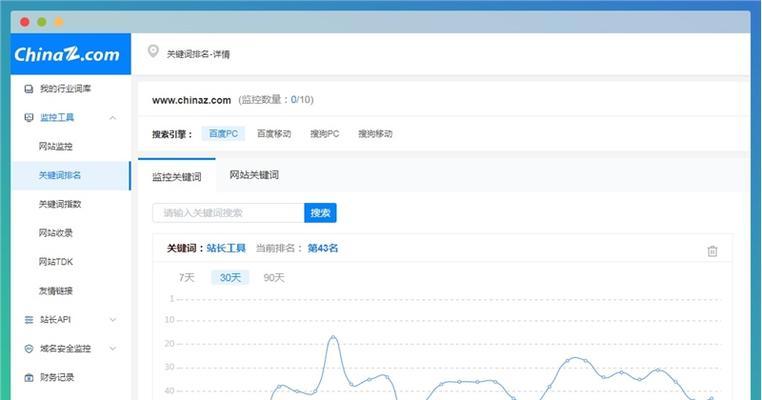Switch to 网站关键词 tab
The height and width of the screenshot is (400, 762).
pyautogui.click(x=254, y=175)
